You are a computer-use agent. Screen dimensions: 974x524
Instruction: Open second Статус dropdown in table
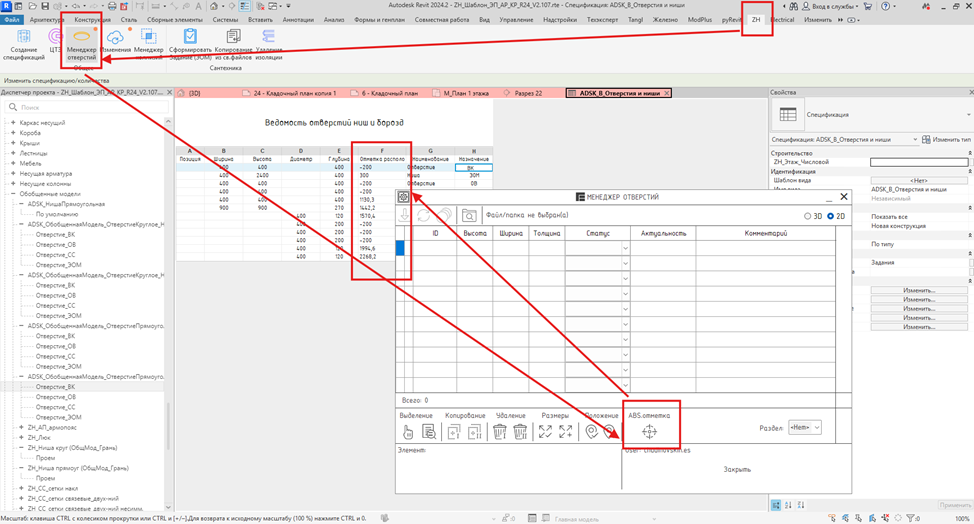click(x=626, y=264)
